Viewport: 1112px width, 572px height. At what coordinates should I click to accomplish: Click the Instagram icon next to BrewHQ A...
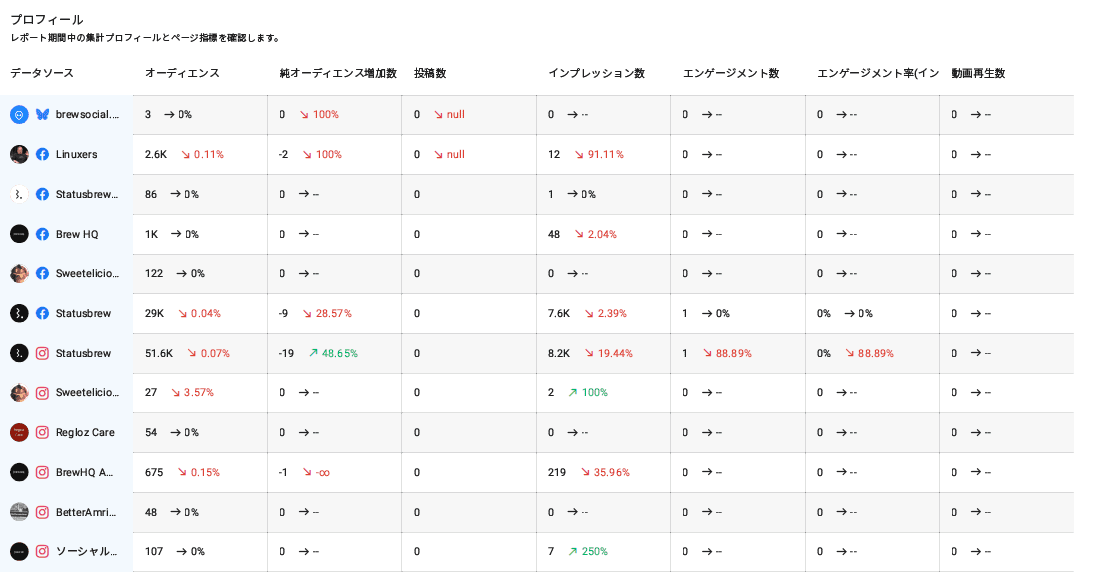coord(42,472)
